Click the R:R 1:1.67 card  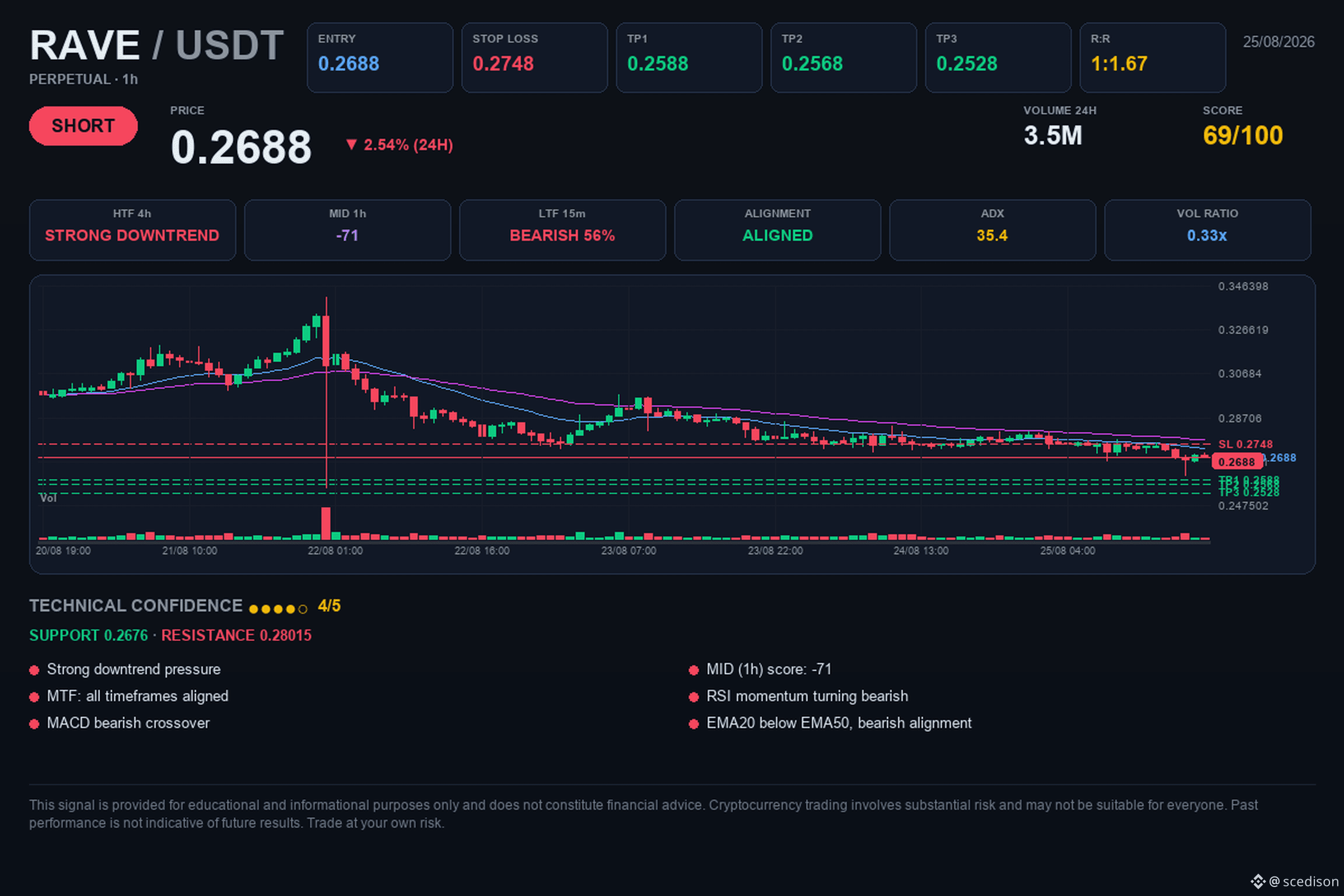(1152, 58)
